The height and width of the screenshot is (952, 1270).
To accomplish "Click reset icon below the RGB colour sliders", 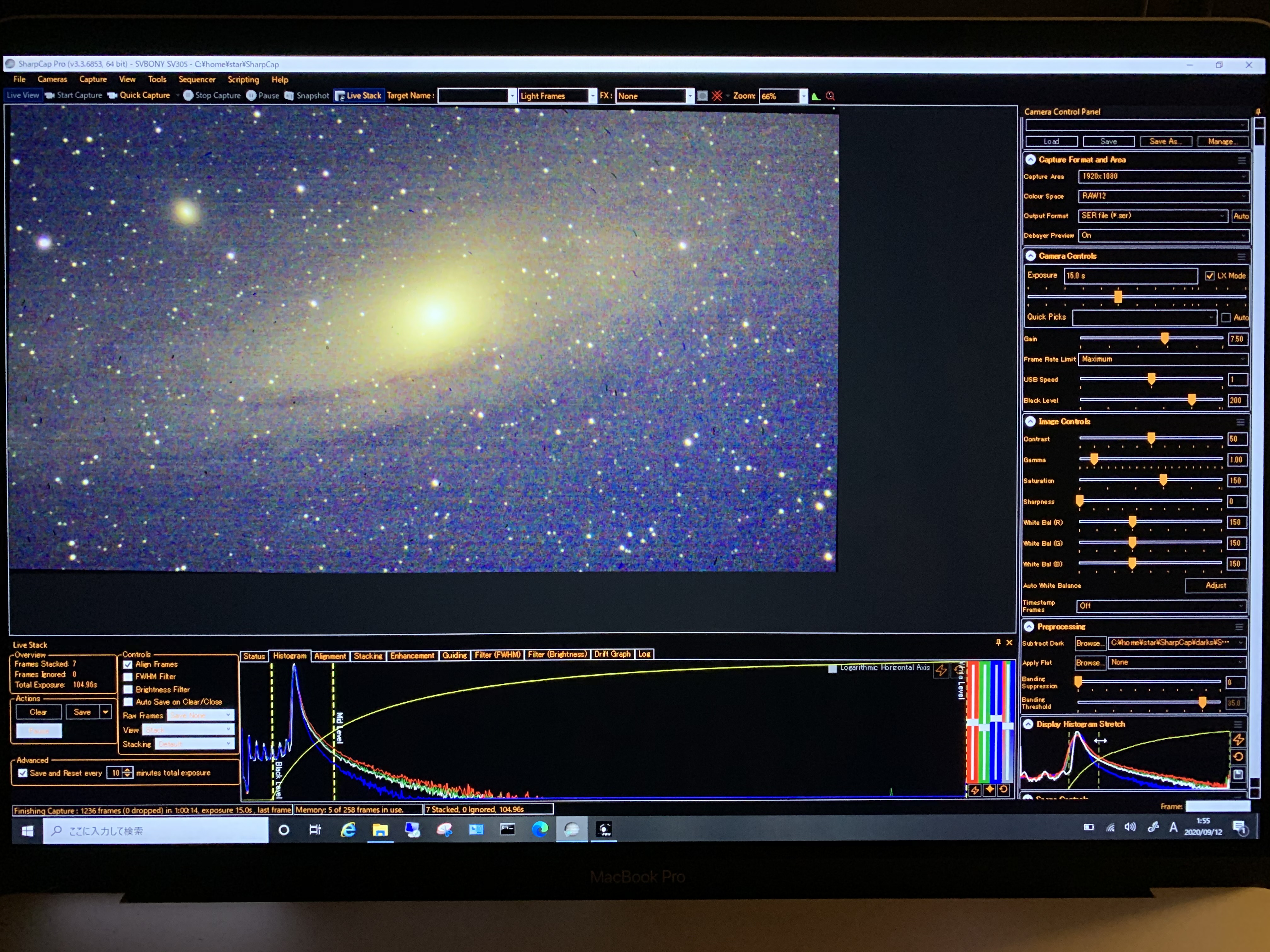I will (x=1004, y=790).
